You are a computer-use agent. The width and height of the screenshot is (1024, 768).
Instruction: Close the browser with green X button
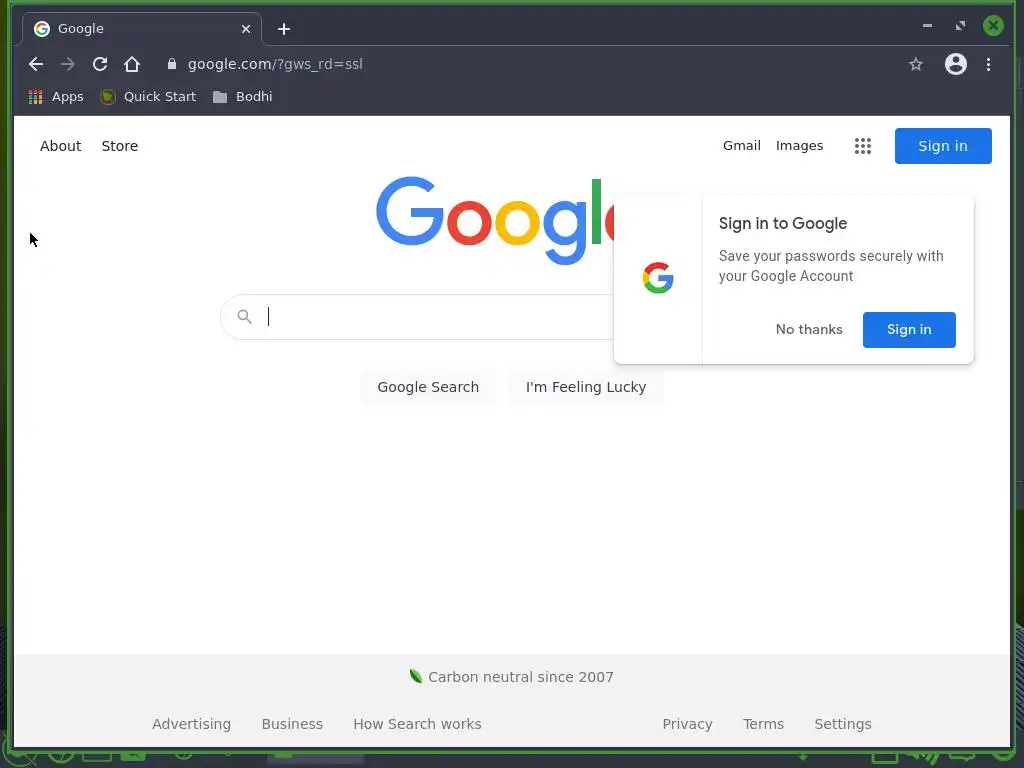(993, 25)
